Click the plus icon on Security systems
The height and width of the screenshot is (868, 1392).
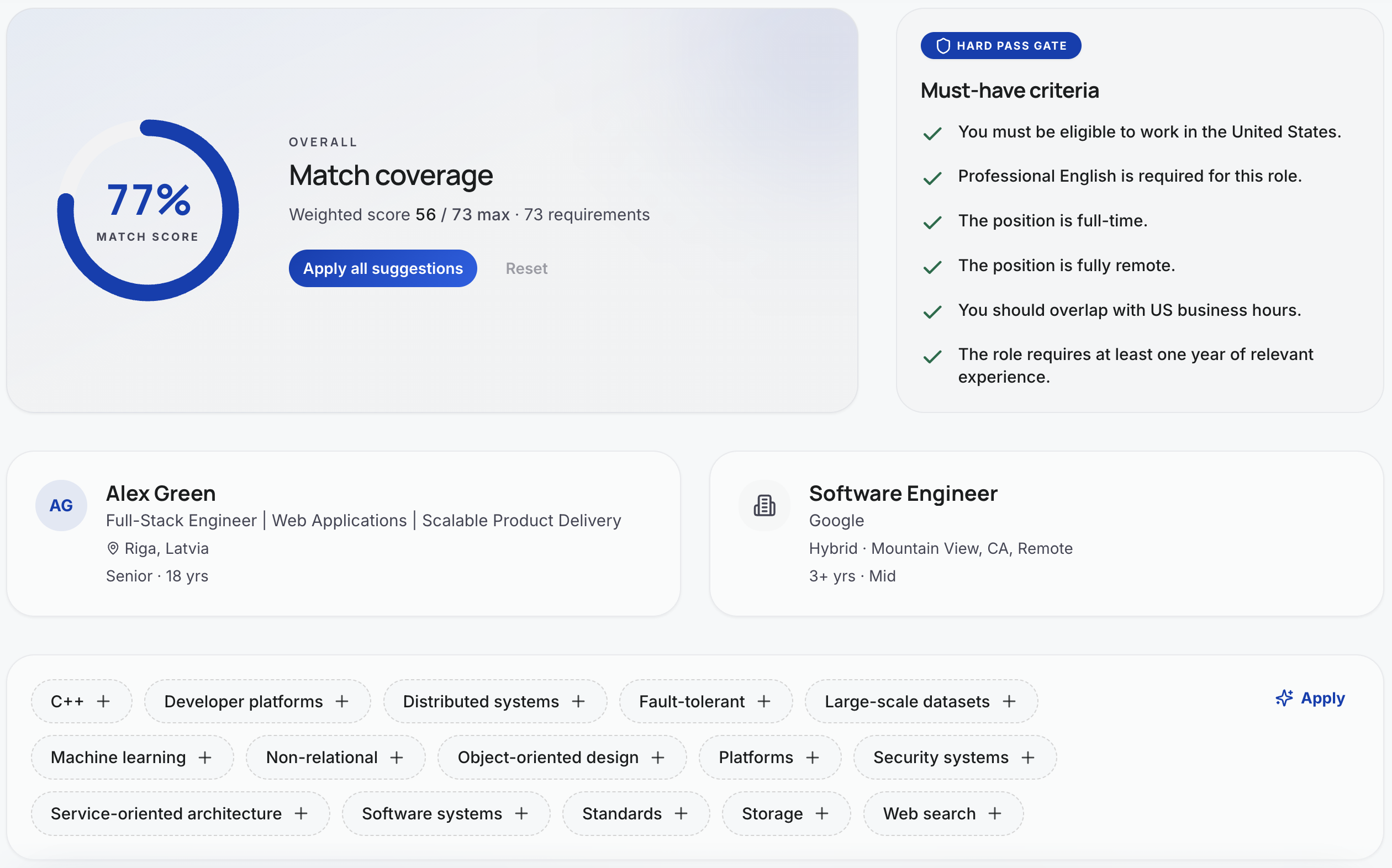(x=1028, y=757)
